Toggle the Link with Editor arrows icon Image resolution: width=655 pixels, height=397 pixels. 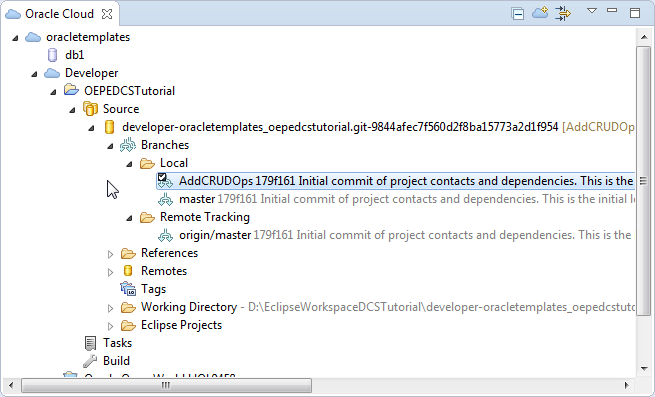[x=563, y=13]
